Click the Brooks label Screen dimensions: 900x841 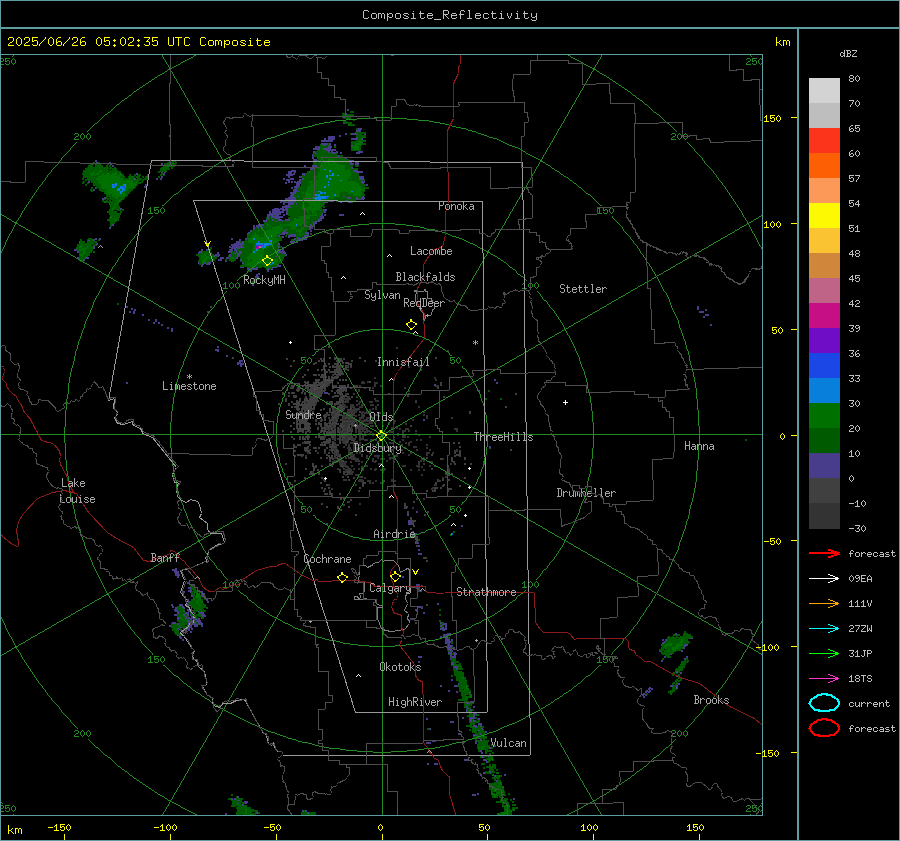tap(711, 700)
